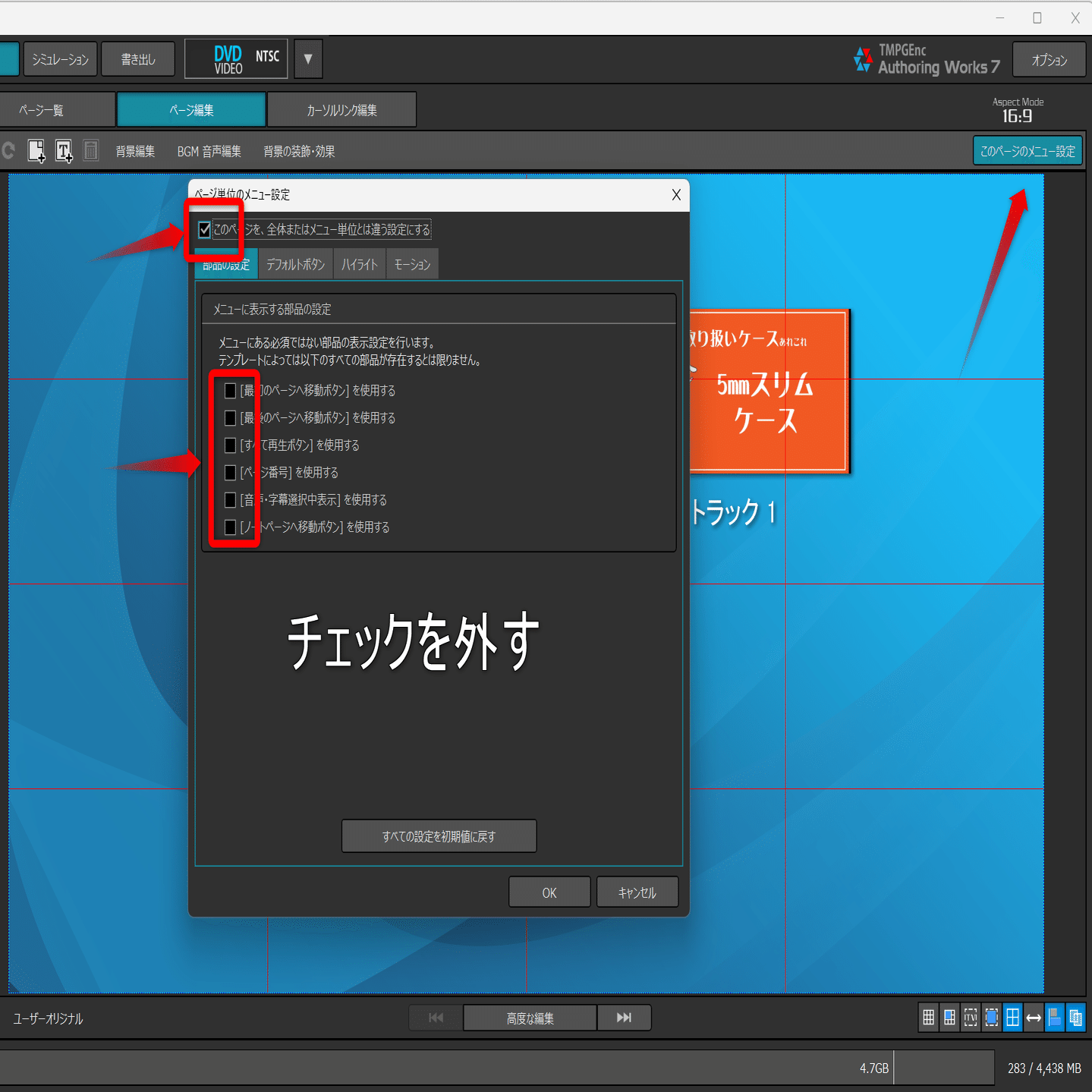This screenshot has width=1092, height=1092.
Task: Close the page menu settings dialog
Action: 676,195
